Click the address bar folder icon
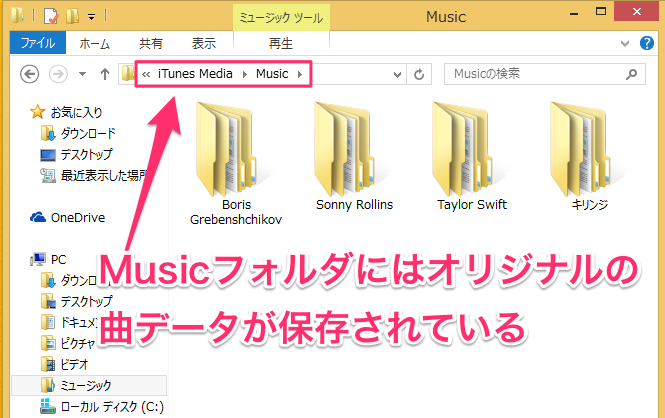The width and height of the screenshot is (665, 418). click(127, 74)
